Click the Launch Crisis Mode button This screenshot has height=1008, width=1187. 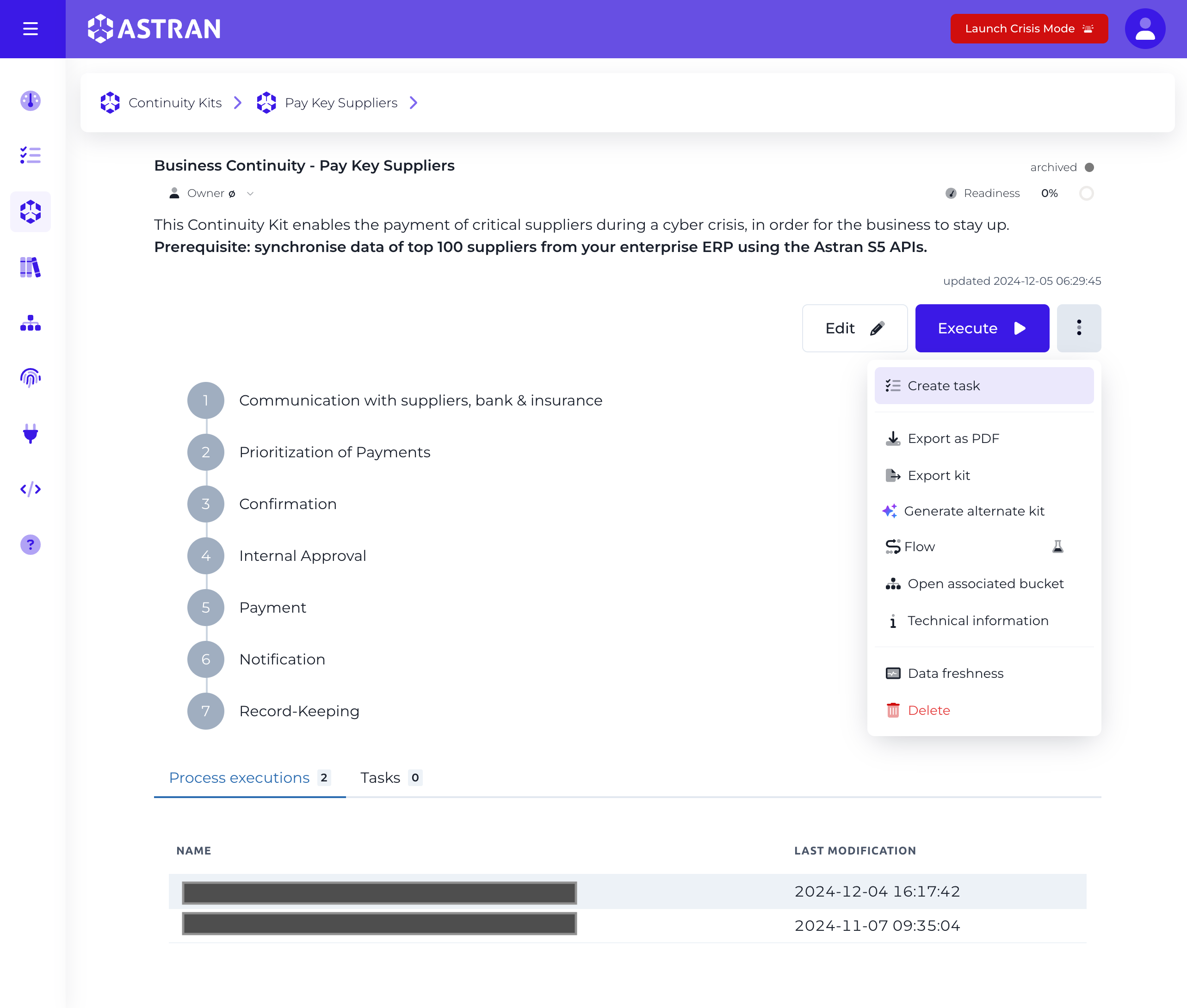point(1029,29)
